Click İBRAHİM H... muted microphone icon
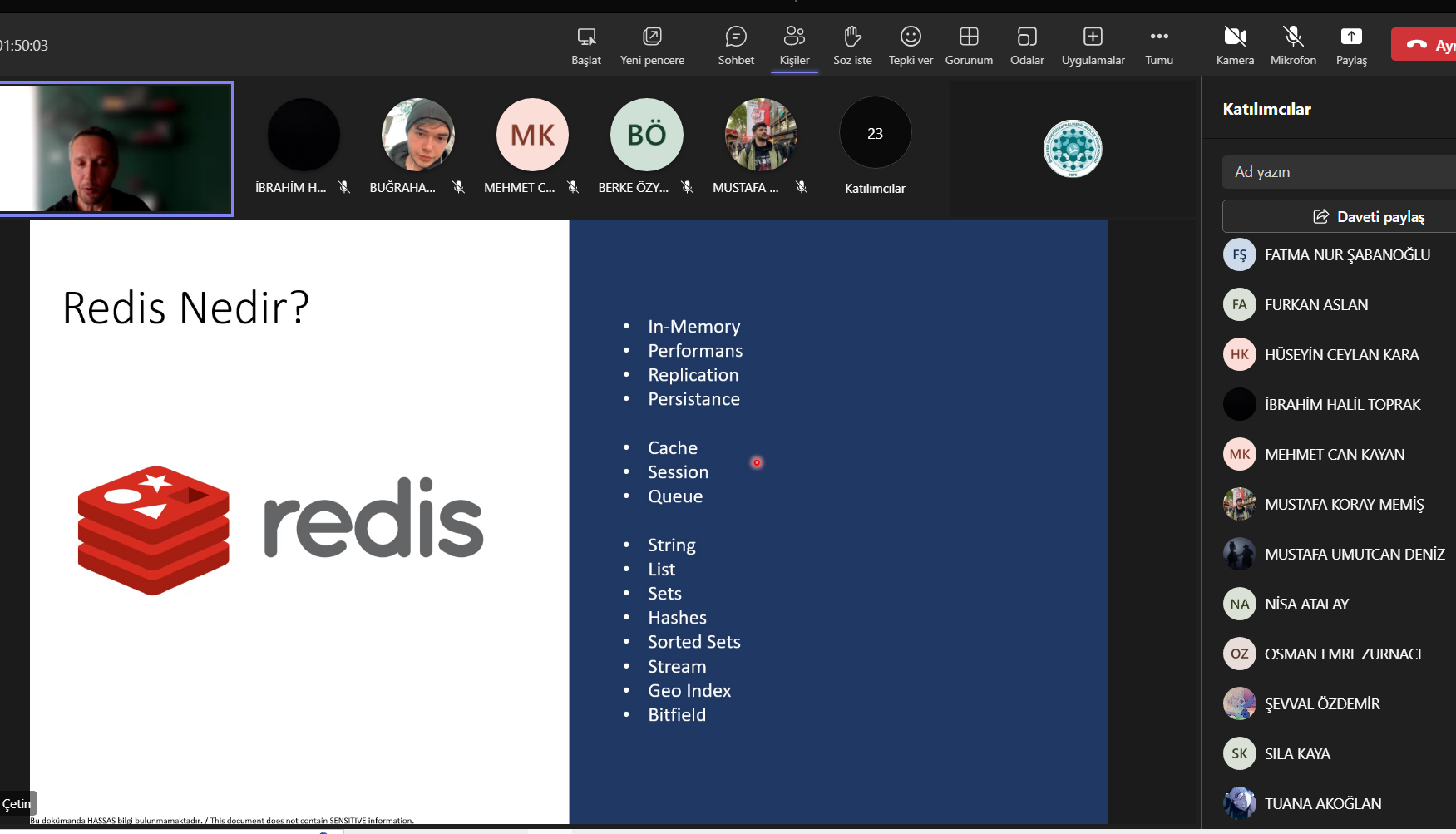This screenshot has height=834, width=1456. click(x=344, y=187)
